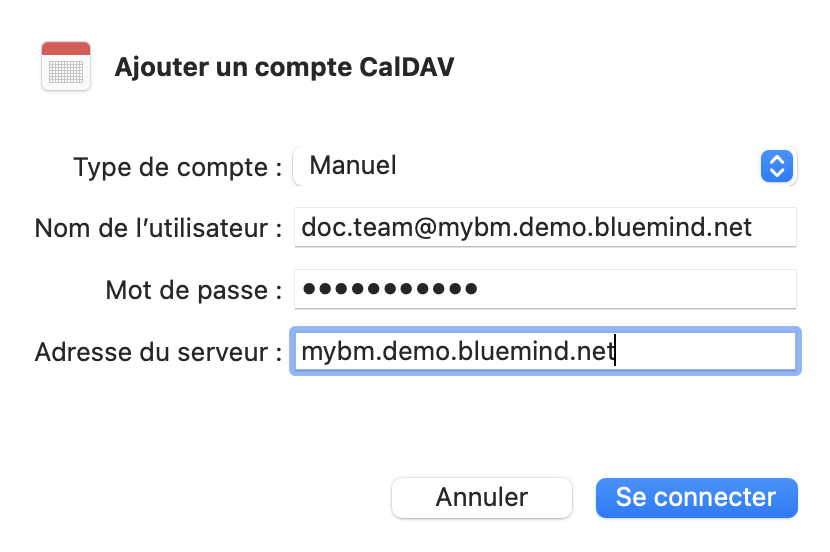
Task: Click the "Ajouter un compte CalDAV" title
Action: [285, 67]
